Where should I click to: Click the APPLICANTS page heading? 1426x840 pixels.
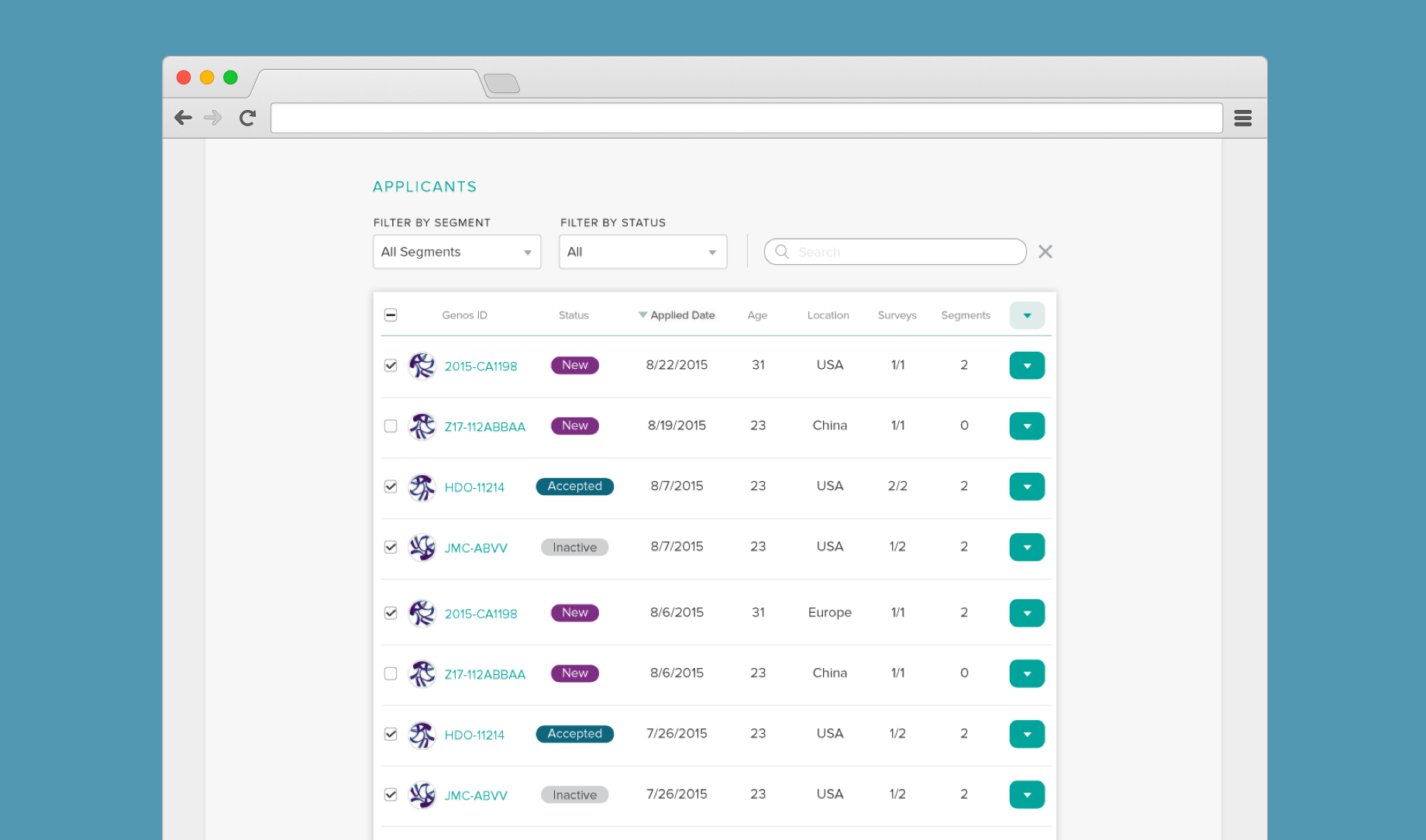425,187
